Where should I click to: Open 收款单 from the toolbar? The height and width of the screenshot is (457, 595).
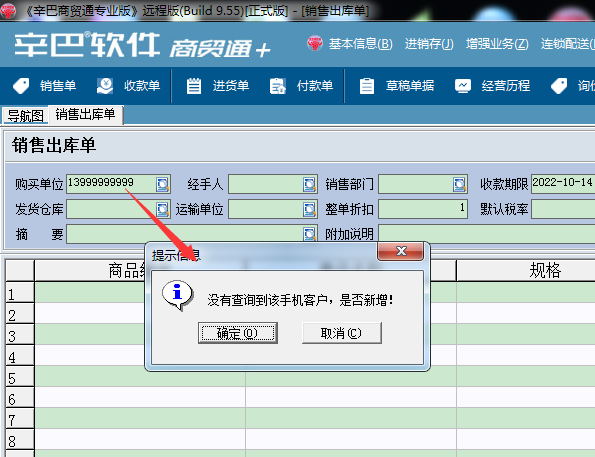pyautogui.click(x=142, y=86)
